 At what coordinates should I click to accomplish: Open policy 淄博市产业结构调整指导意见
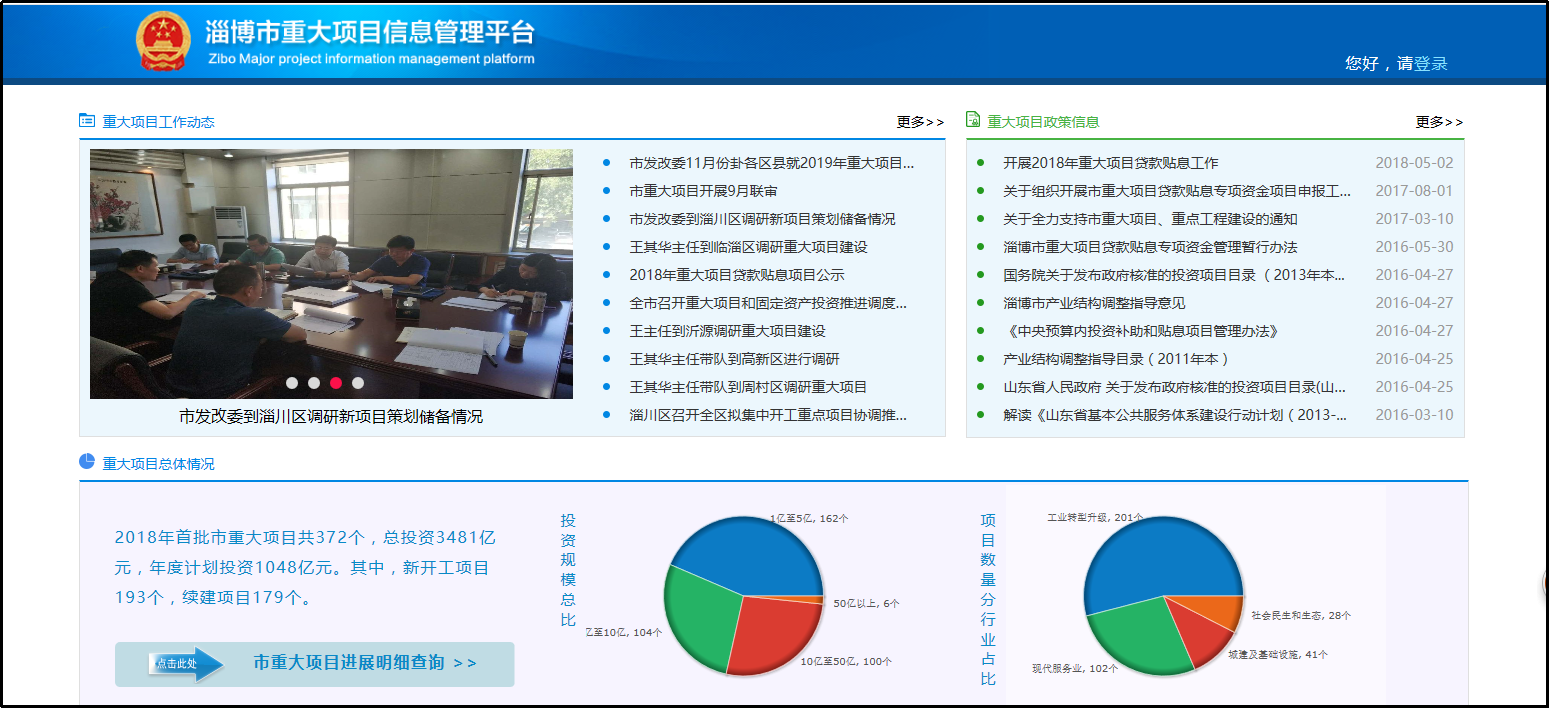click(1094, 303)
